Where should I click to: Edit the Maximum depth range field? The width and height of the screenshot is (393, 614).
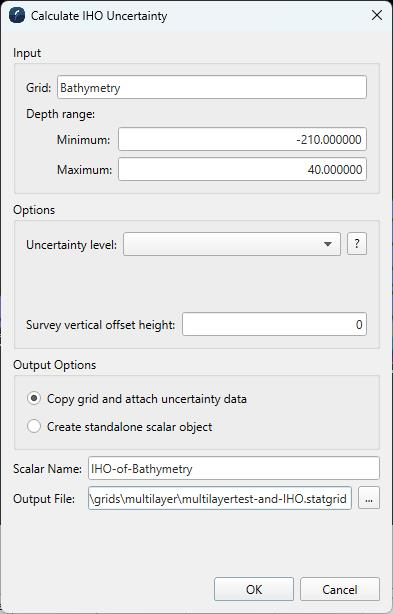point(242,169)
